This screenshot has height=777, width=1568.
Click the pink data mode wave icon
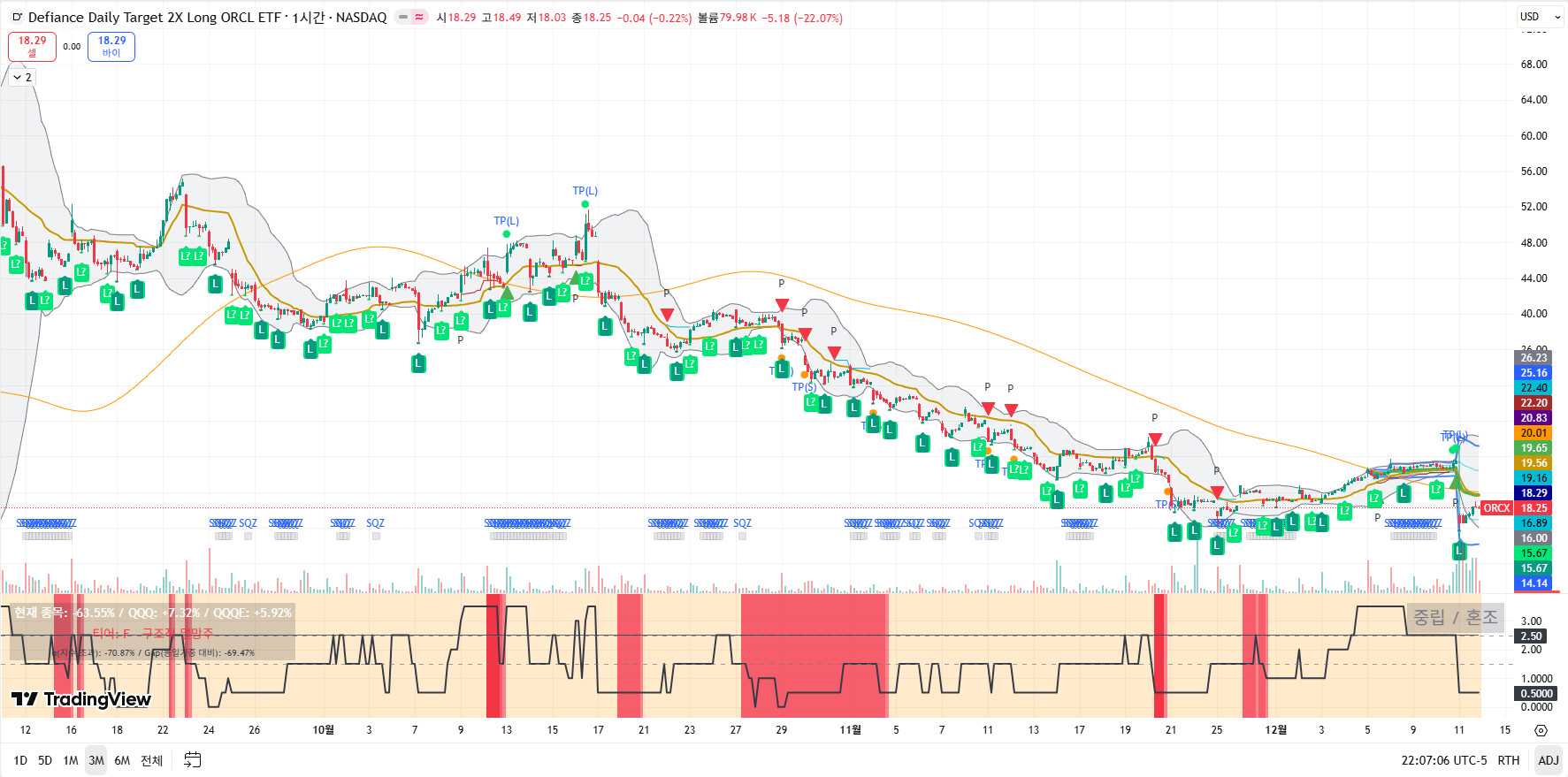[x=419, y=17]
